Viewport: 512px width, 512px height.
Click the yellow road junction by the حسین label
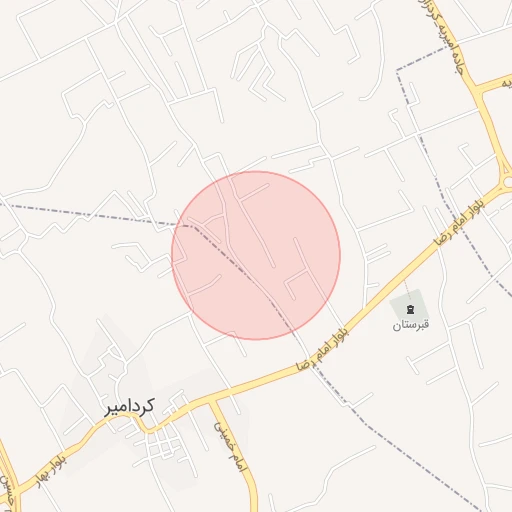pos(17,492)
